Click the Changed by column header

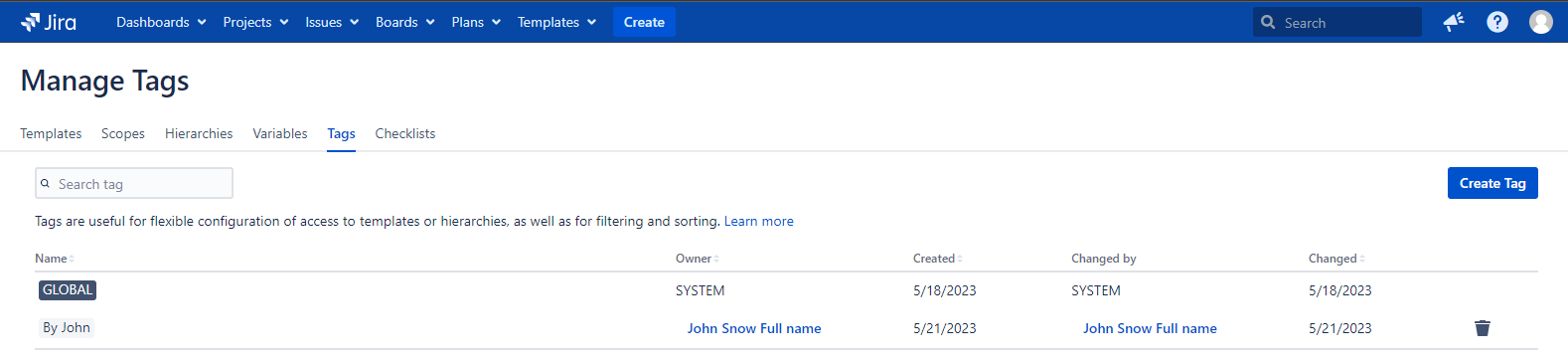tap(1104, 259)
